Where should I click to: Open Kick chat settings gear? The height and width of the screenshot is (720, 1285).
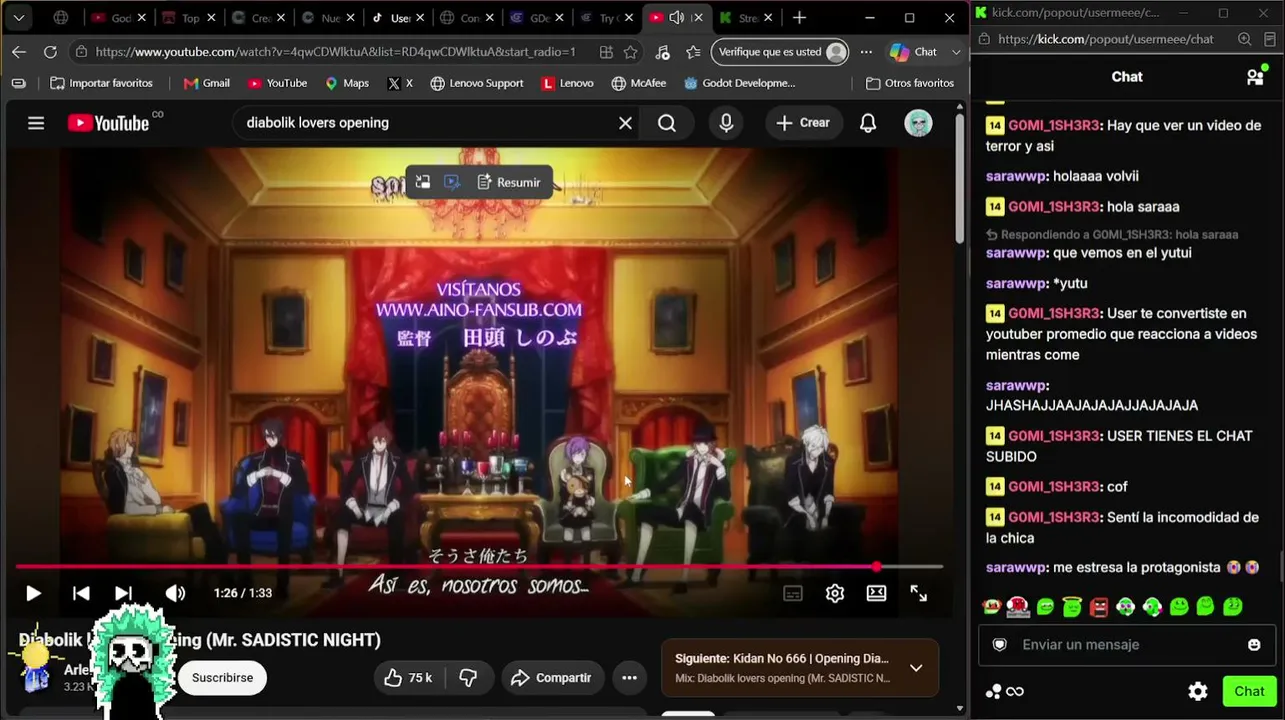tap(1198, 691)
